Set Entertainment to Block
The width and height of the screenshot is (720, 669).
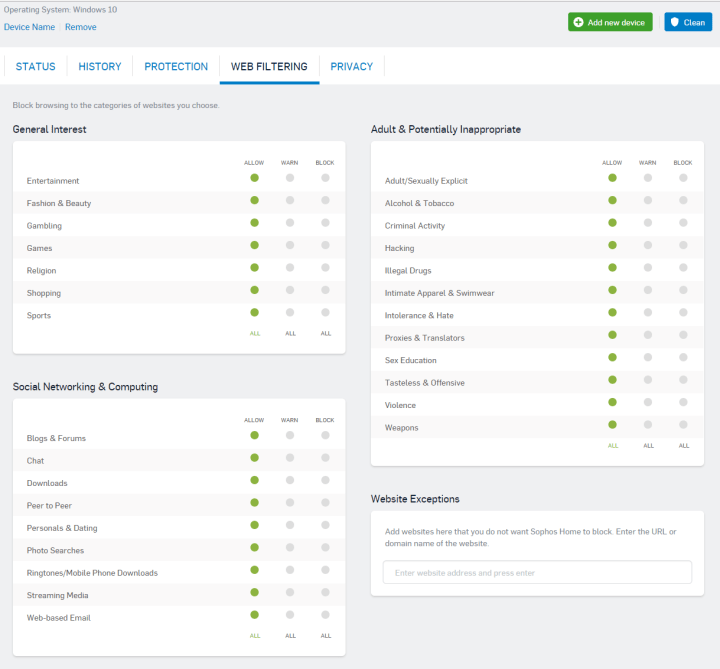point(325,178)
